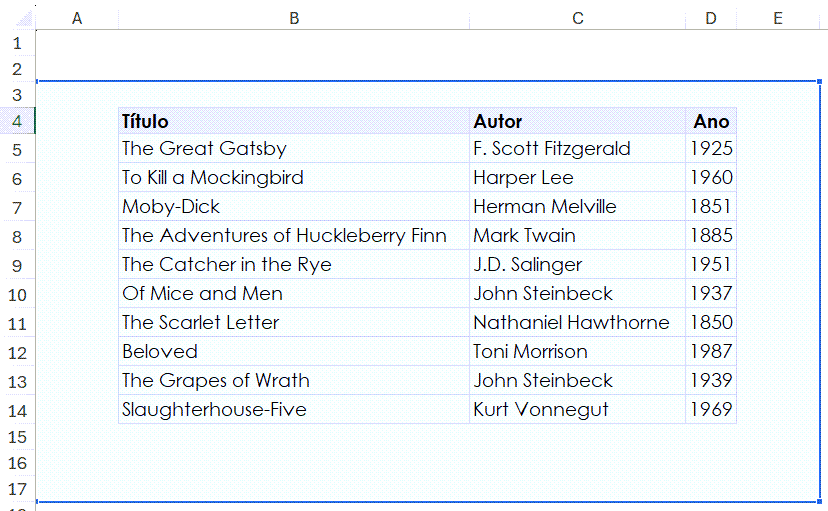Click column D header
828x511 pixels.
710,19
